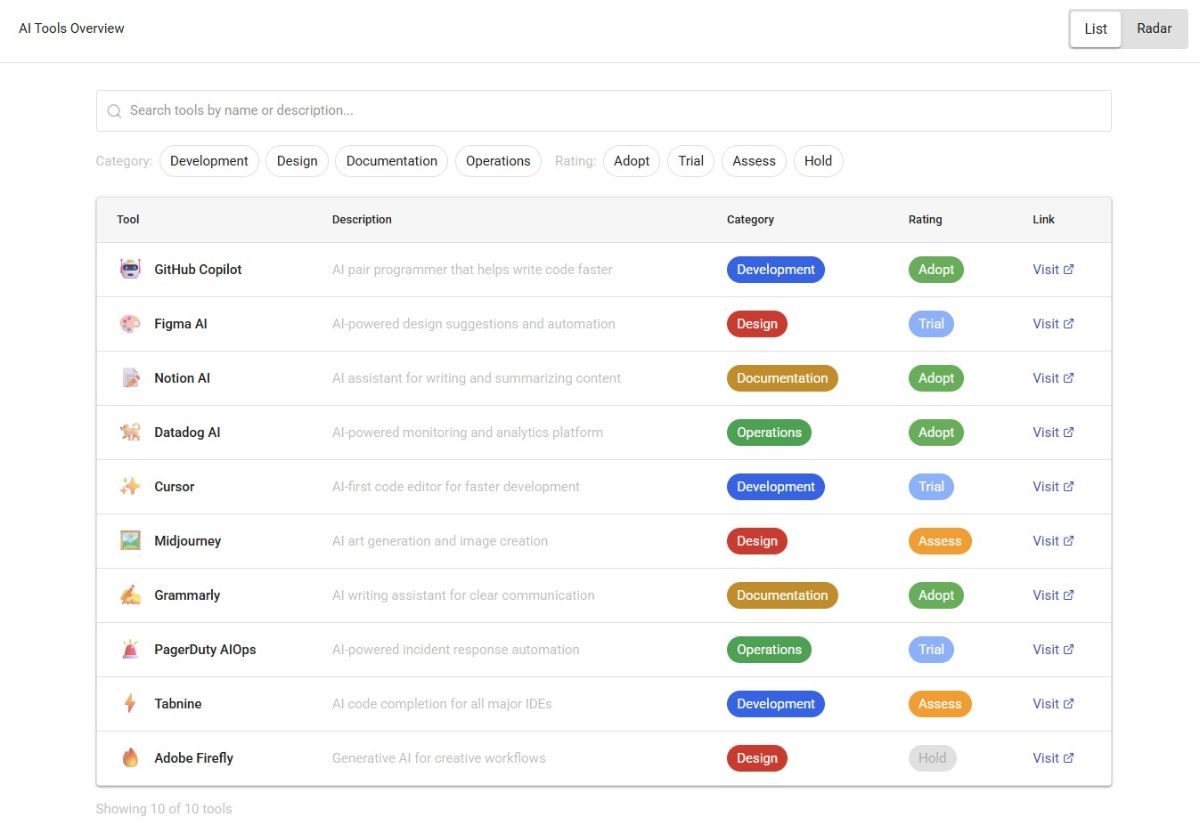Toggle the Development category filter
The width and height of the screenshot is (1200, 825).
tap(208, 160)
